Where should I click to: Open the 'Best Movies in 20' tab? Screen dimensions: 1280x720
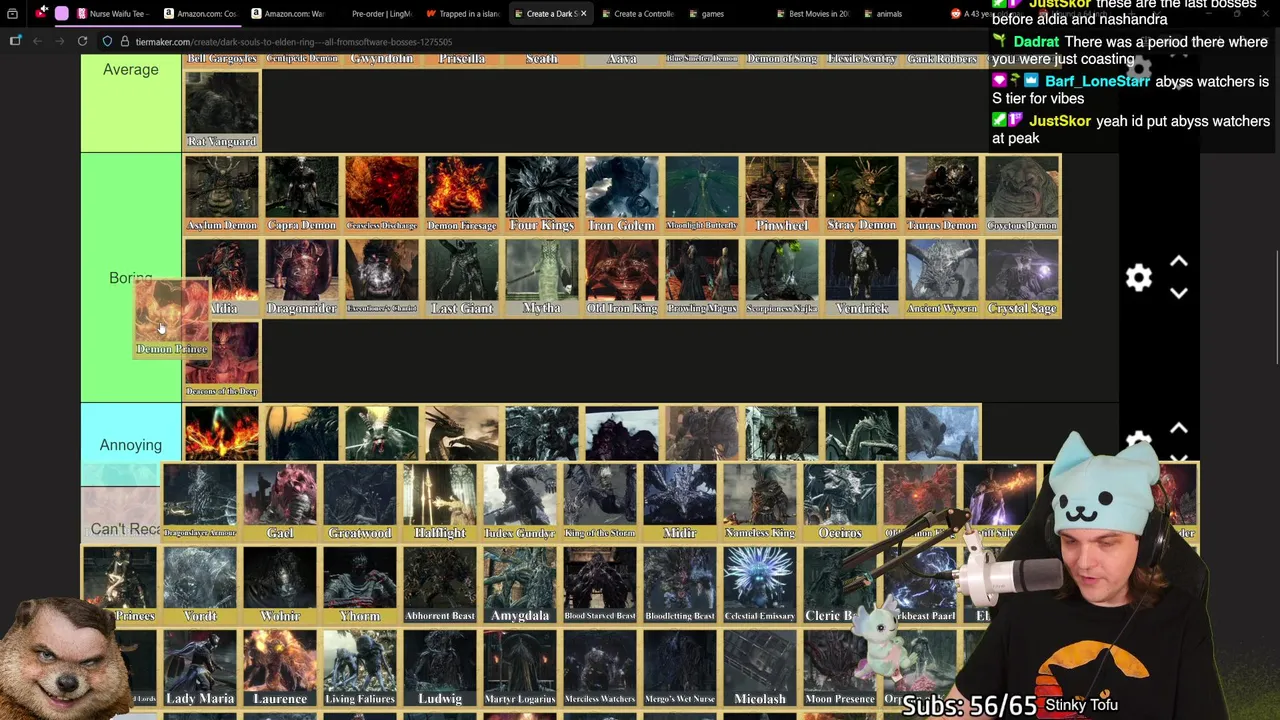click(x=812, y=14)
